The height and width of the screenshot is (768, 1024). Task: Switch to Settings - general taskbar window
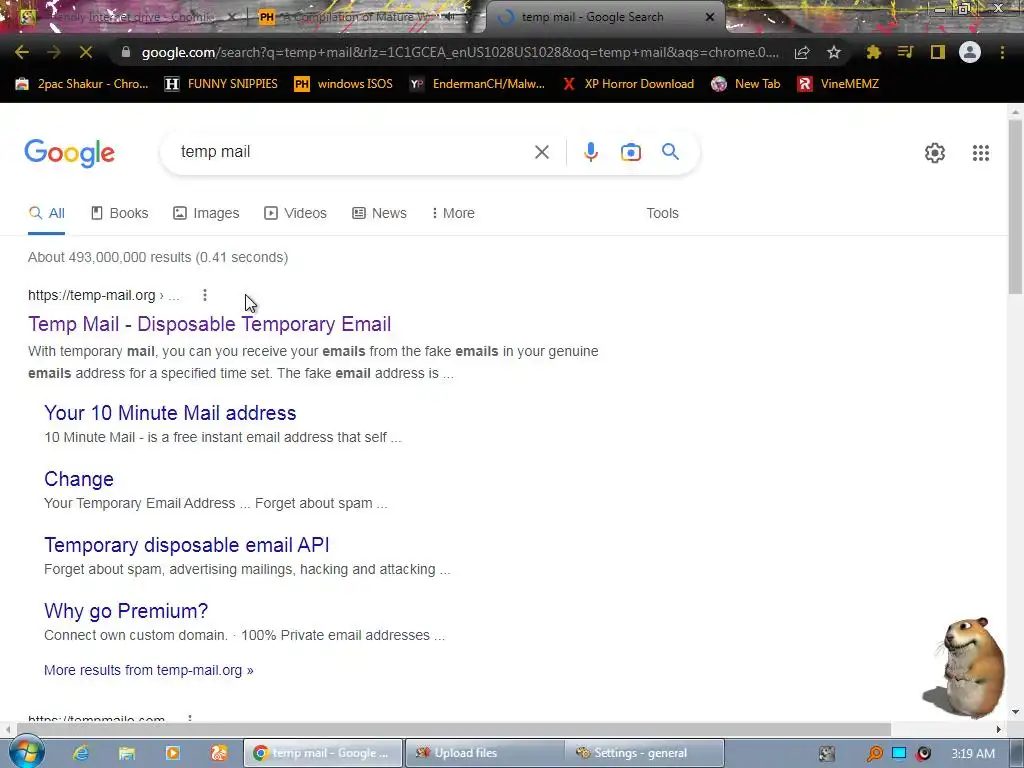644,753
